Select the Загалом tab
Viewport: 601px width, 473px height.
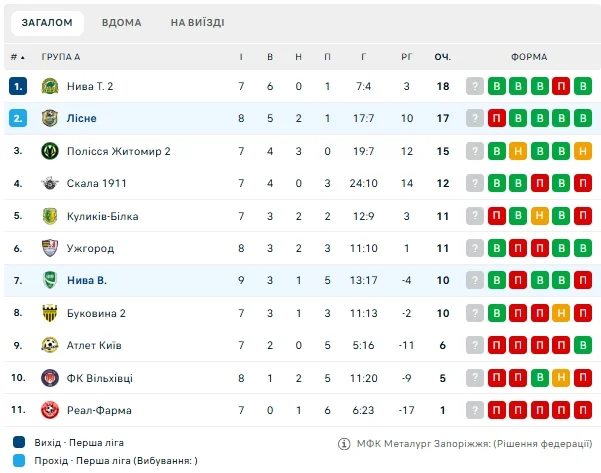(47, 22)
